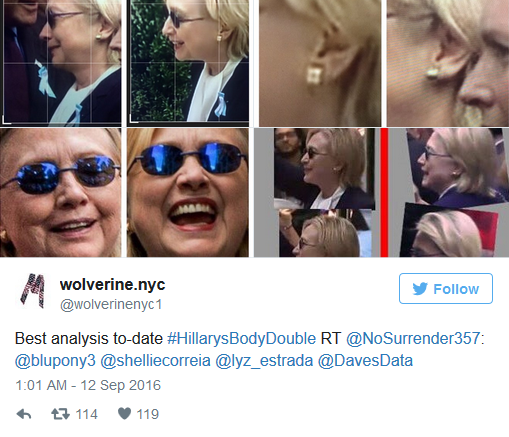
Task: Click the wolverine.nyc profile avatar
Action: click(33, 290)
